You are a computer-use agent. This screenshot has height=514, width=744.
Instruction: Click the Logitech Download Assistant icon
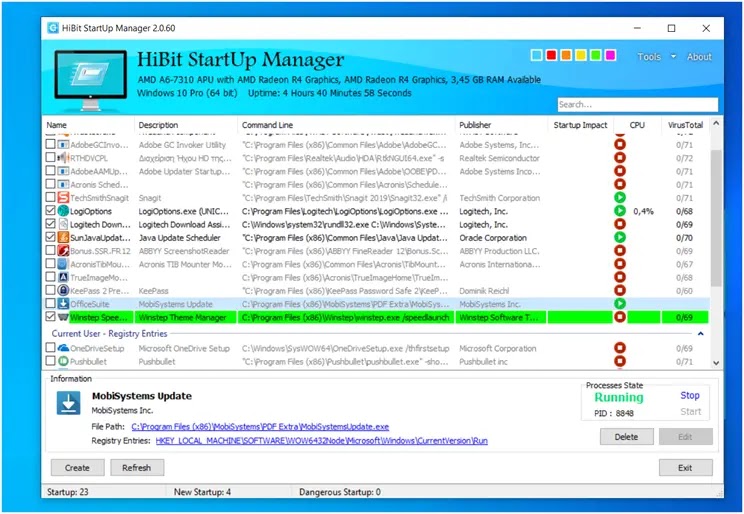tap(63, 224)
